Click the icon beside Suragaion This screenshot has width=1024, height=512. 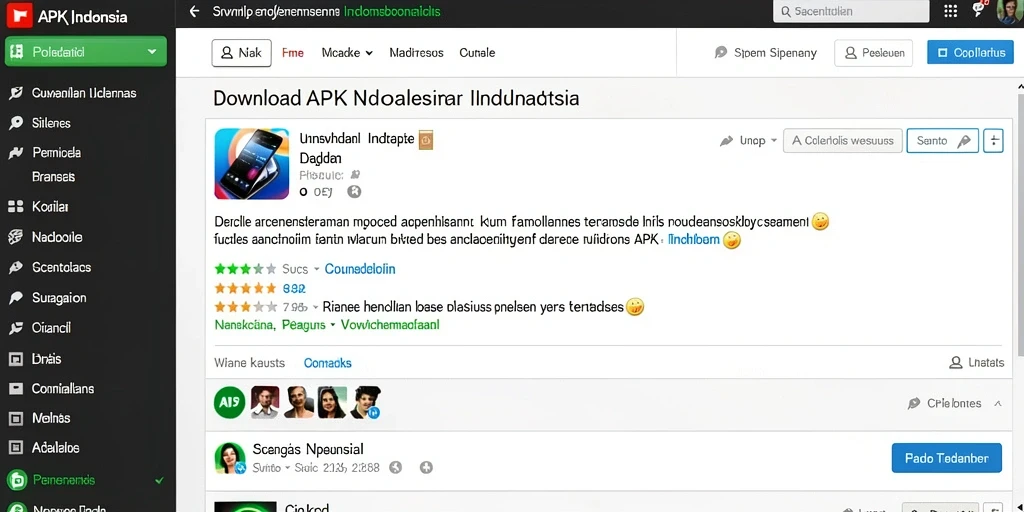click(x=15, y=298)
